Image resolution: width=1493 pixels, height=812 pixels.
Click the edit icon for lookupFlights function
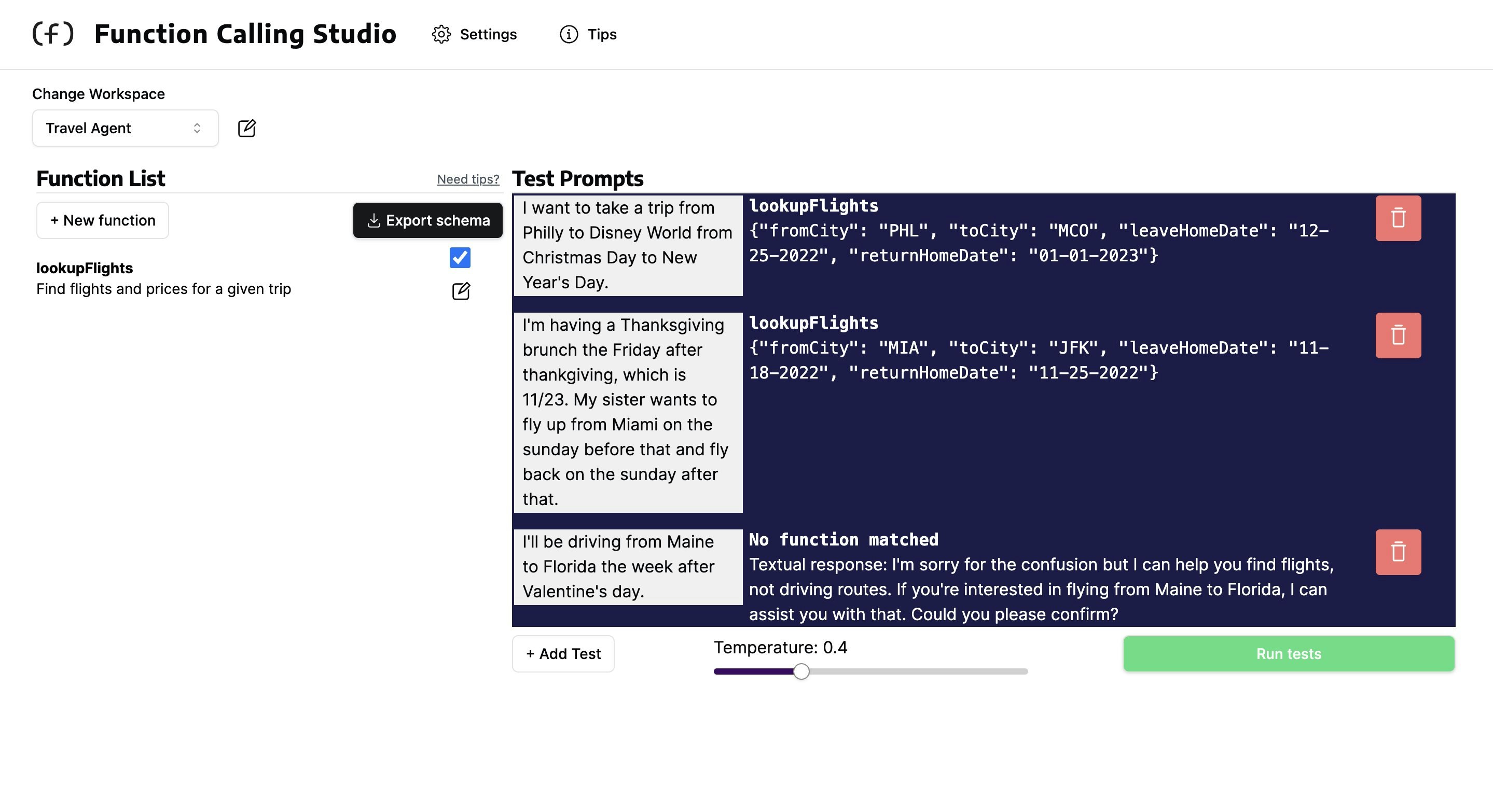click(461, 291)
